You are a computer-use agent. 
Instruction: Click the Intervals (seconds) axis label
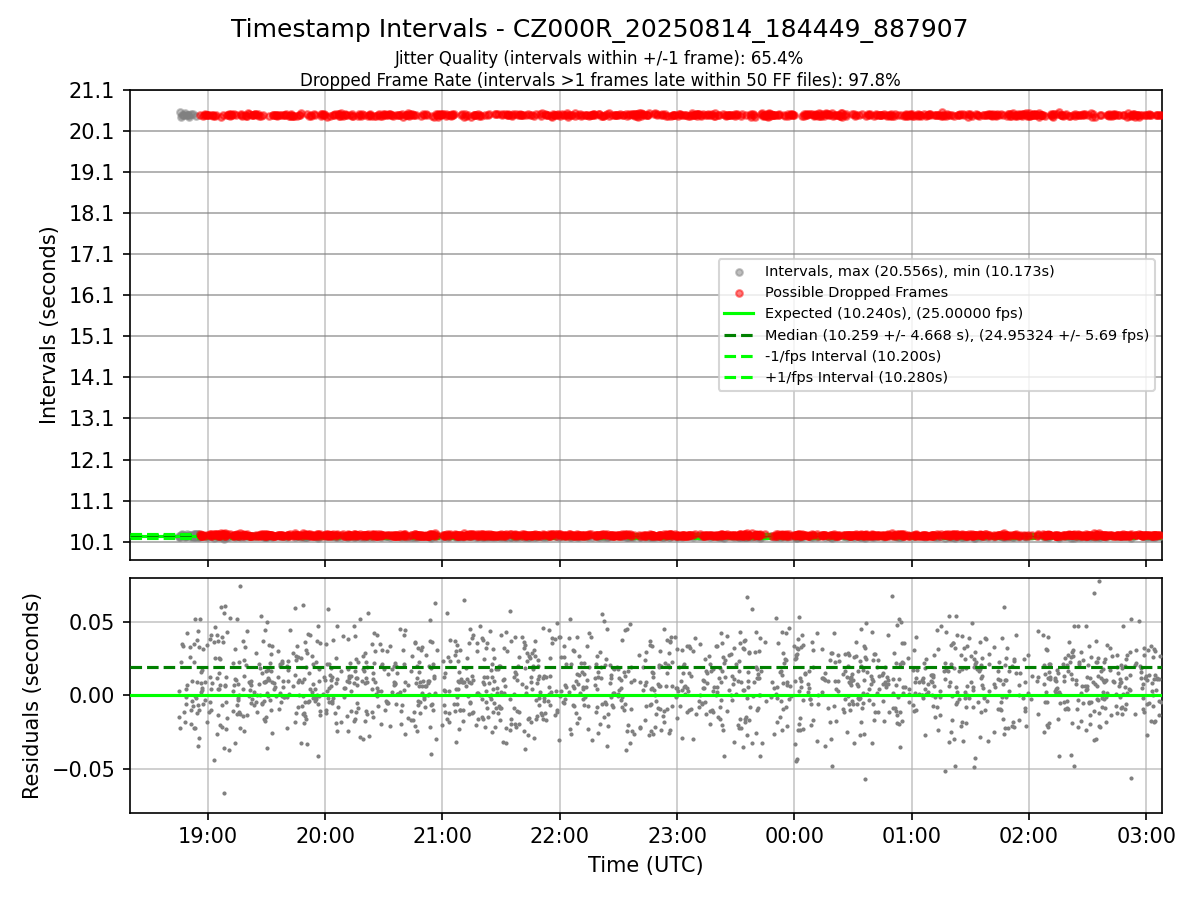pos(48,324)
